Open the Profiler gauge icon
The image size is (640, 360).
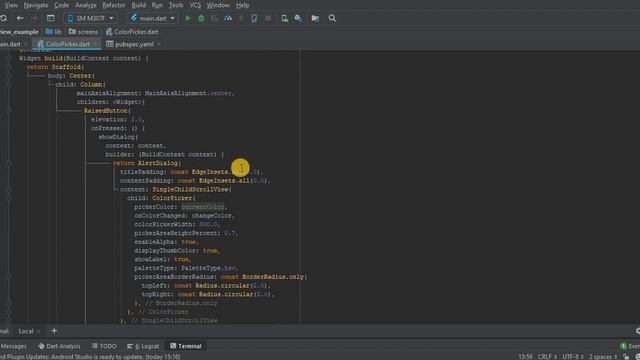pyautogui.click(x=228, y=18)
